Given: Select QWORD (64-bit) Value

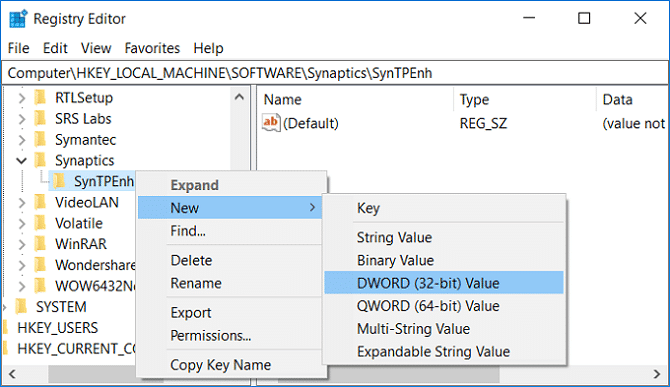Looking at the screenshot, I should (444, 306).
